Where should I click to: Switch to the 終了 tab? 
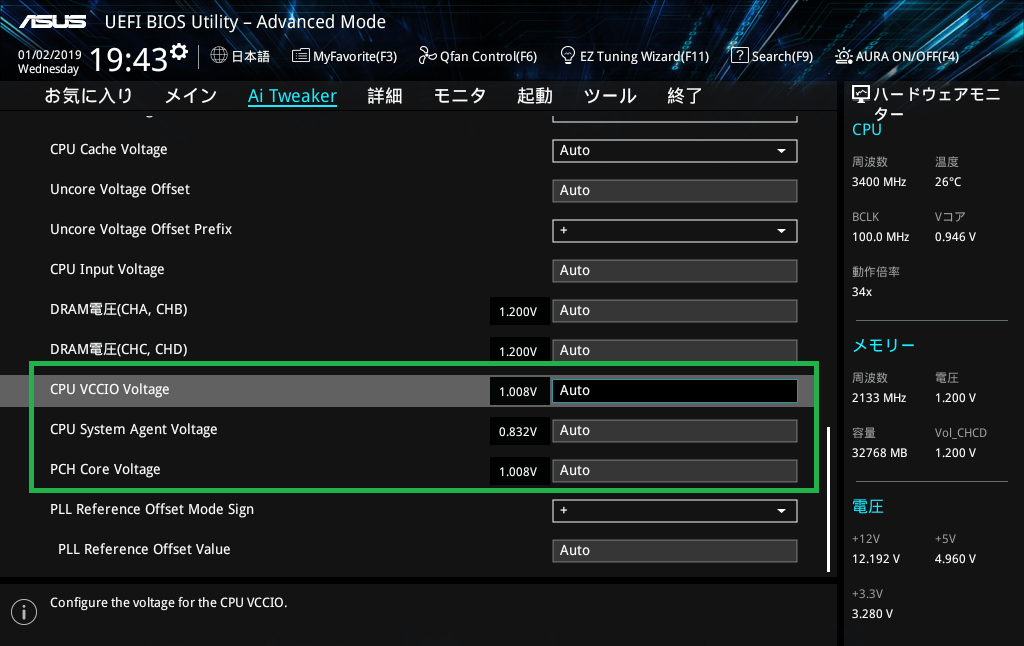coord(684,96)
